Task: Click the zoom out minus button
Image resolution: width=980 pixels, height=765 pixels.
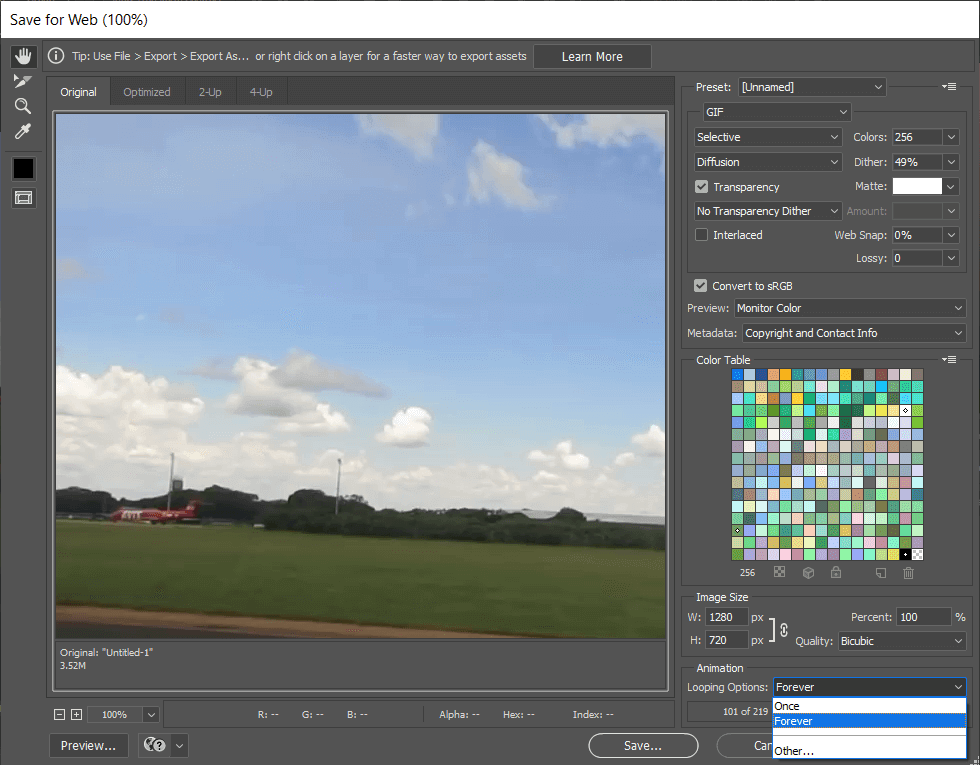Action: pos(60,715)
